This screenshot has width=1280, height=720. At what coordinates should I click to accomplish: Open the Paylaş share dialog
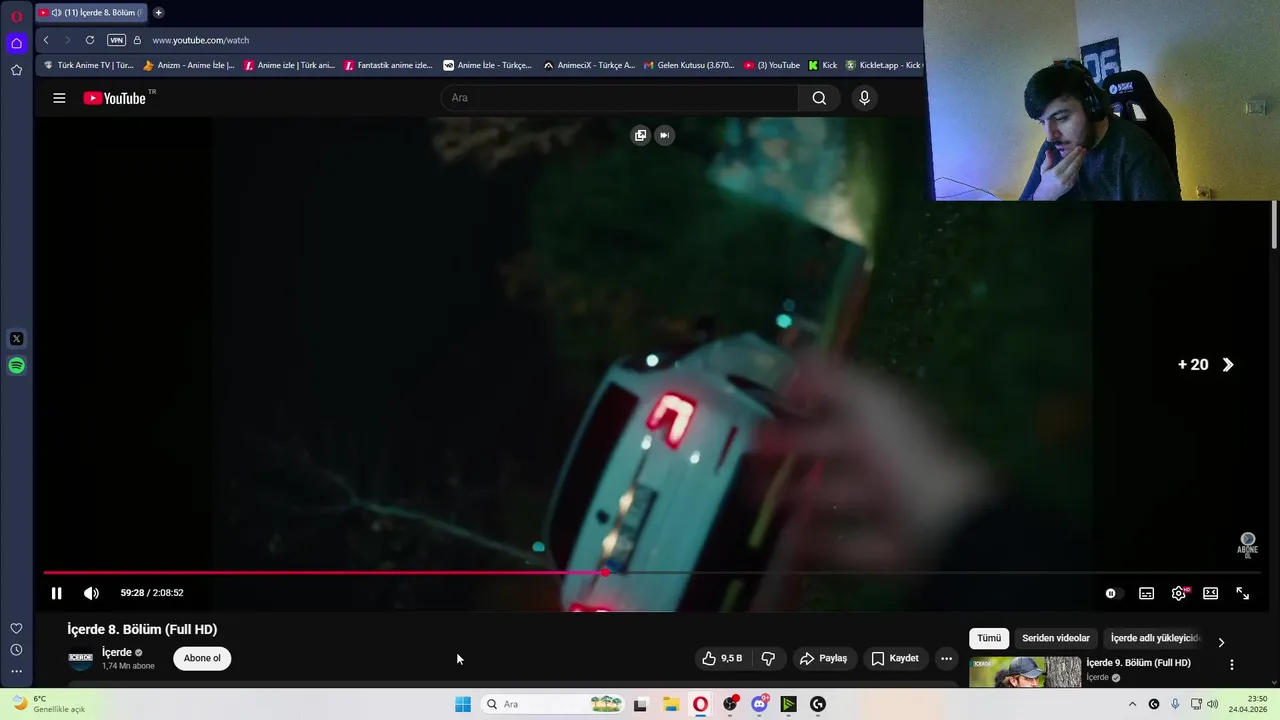[x=823, y=658]
